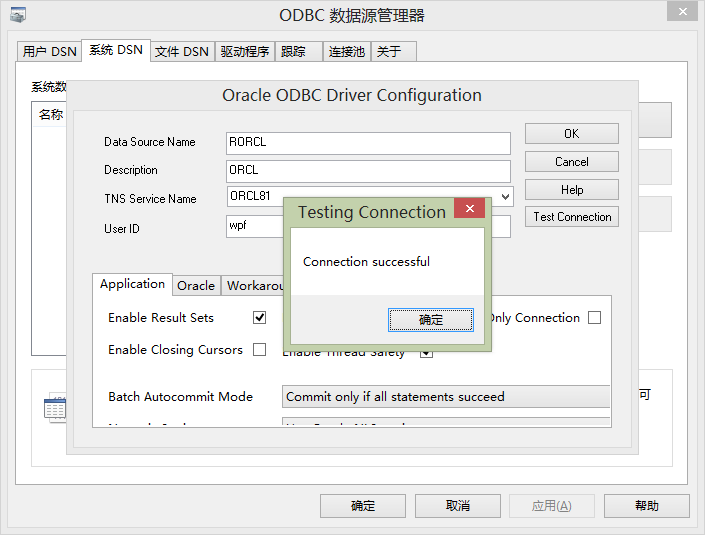Open the 关于 tab
The height and width of the screenshot is (535, 705).
pos(393,51)
